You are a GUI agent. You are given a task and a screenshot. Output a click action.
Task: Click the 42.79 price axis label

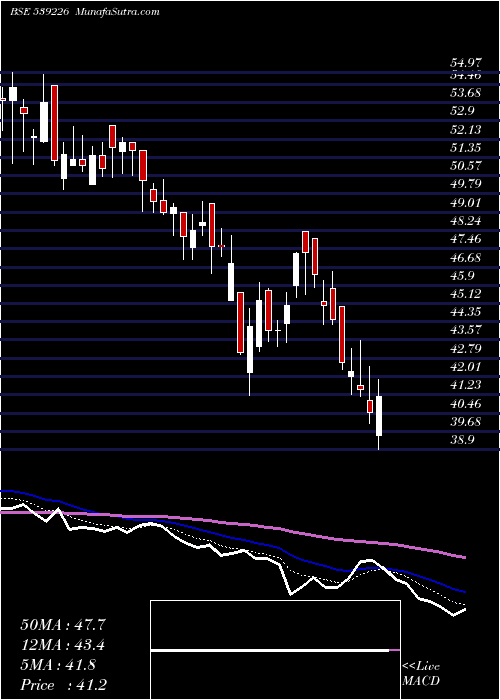466,349
